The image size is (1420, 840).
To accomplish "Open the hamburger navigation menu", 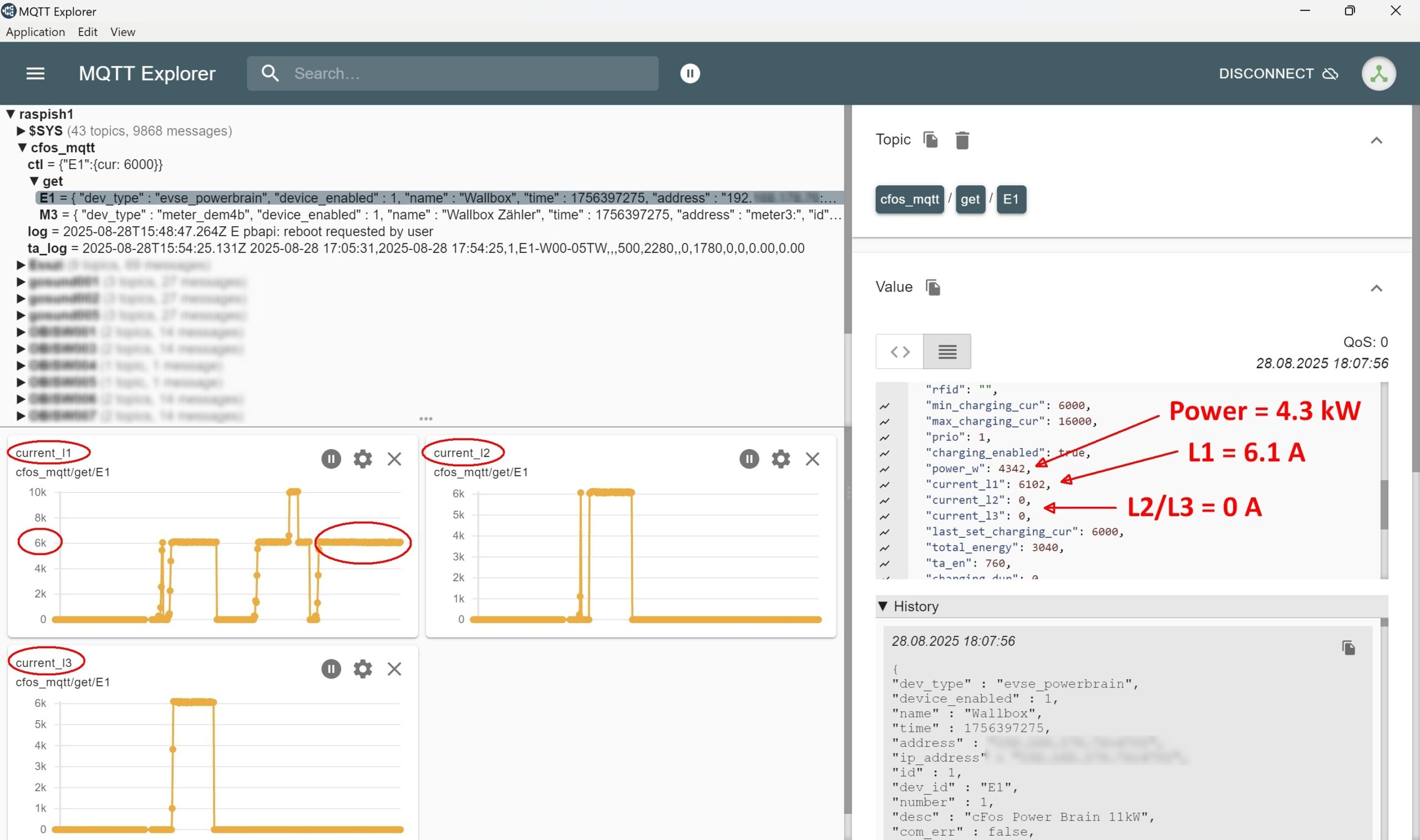I will 35,74.
